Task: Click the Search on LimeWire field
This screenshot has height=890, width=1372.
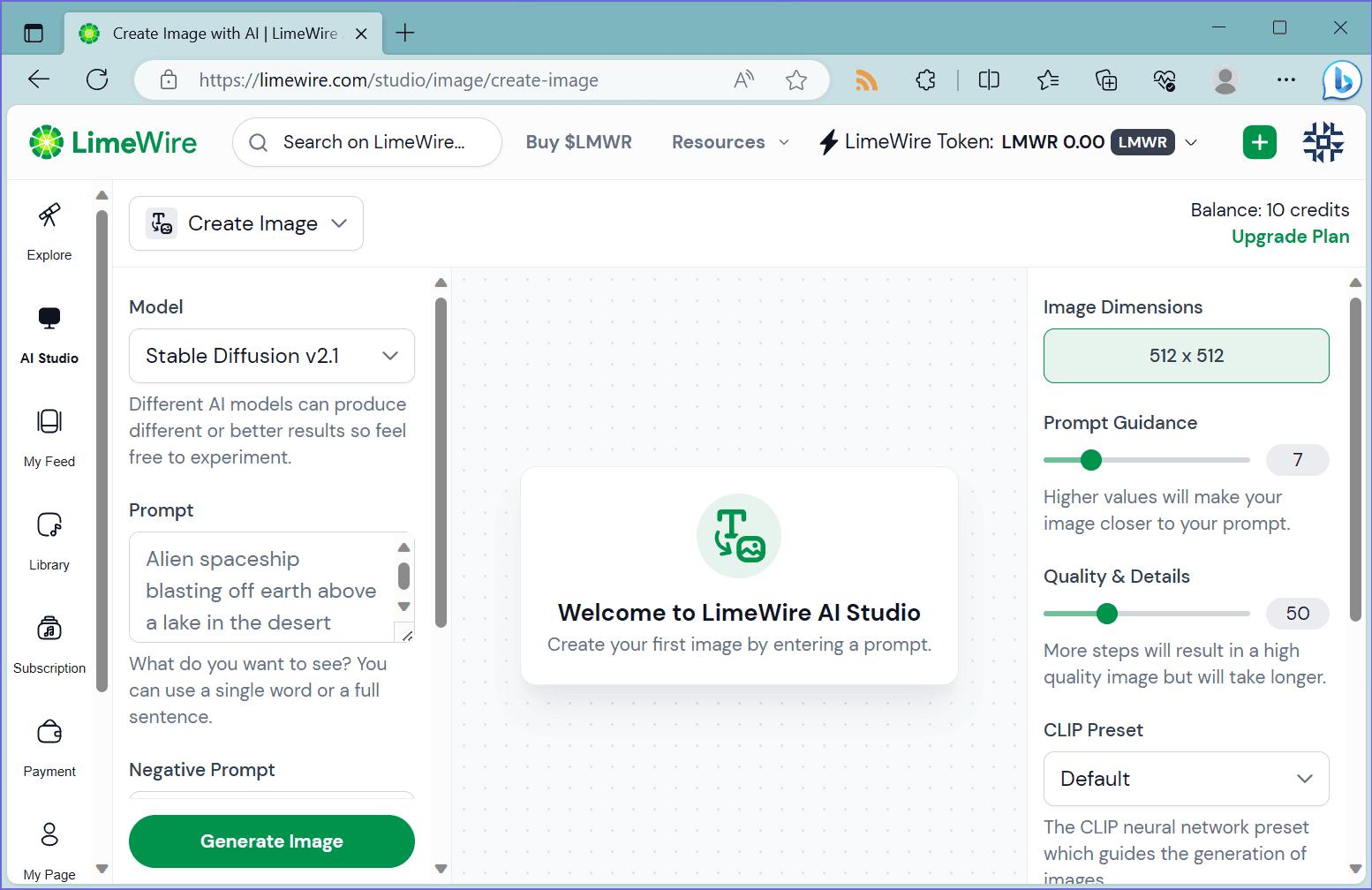Action: (367, 142)
